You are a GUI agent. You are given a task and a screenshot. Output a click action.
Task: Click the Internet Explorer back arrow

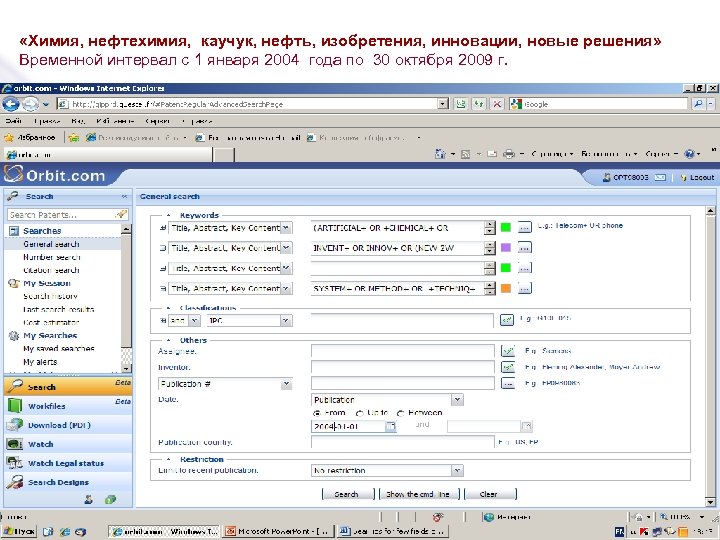point(11,104)
